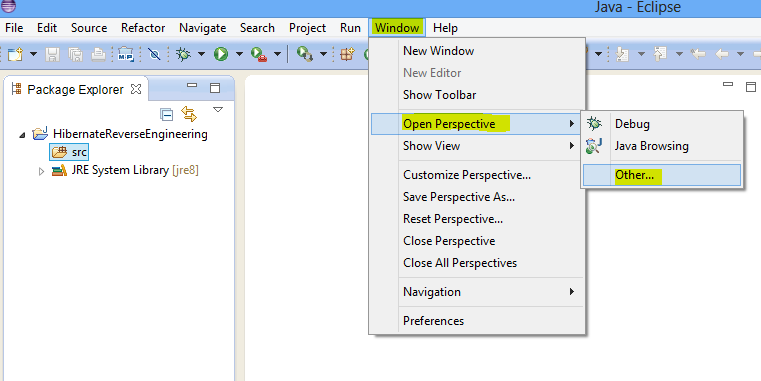
Task: Click the Save disk icon
Action: 52,54
